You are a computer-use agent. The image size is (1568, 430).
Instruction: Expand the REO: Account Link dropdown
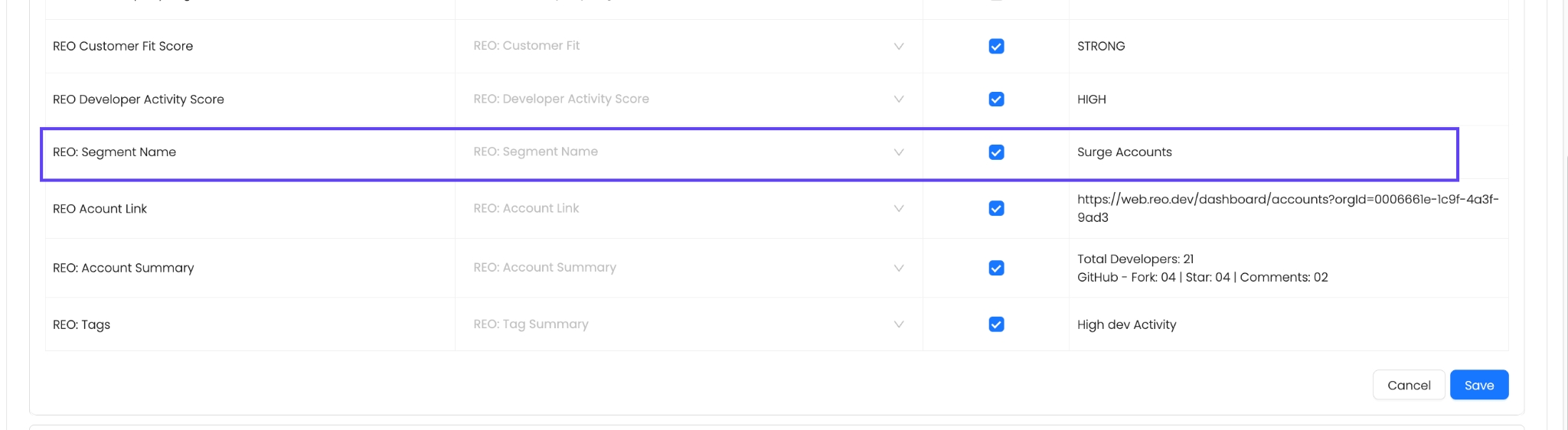pyautogui.click(x=688, y=208)
